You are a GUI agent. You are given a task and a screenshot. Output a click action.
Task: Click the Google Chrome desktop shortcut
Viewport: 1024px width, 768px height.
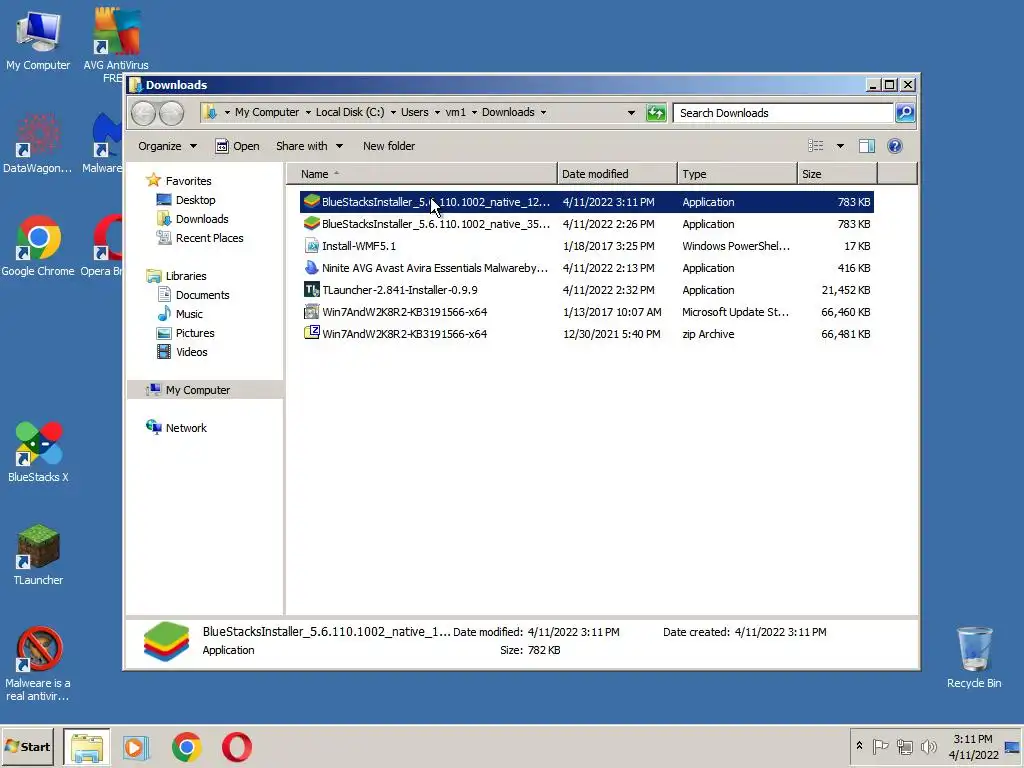38,246
